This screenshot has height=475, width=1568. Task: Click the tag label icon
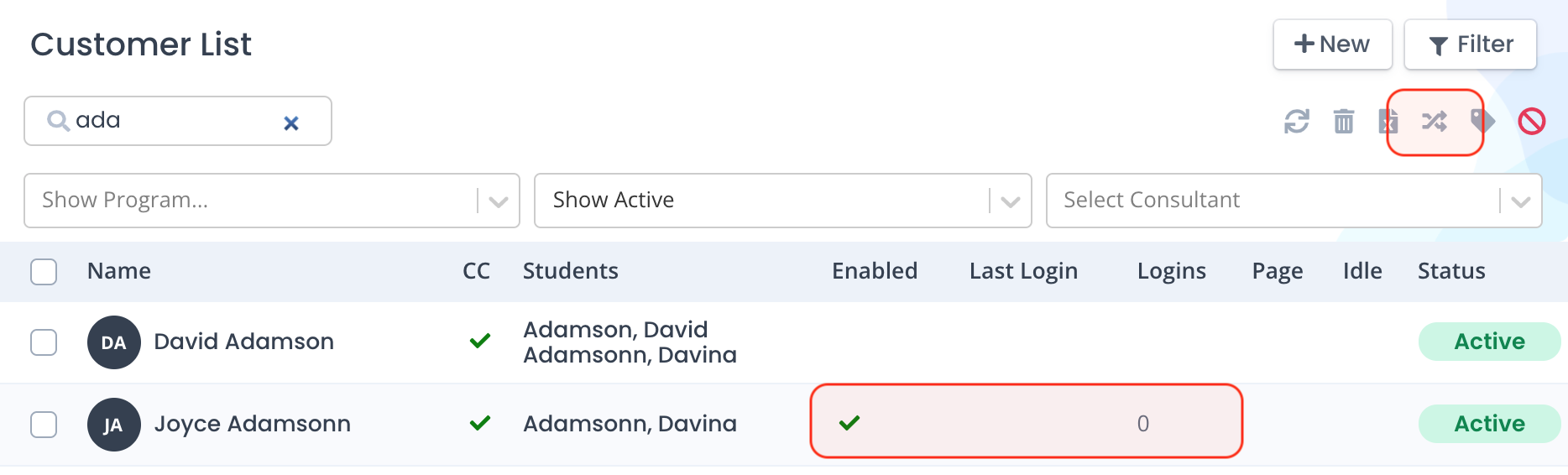coord(1483,122)
